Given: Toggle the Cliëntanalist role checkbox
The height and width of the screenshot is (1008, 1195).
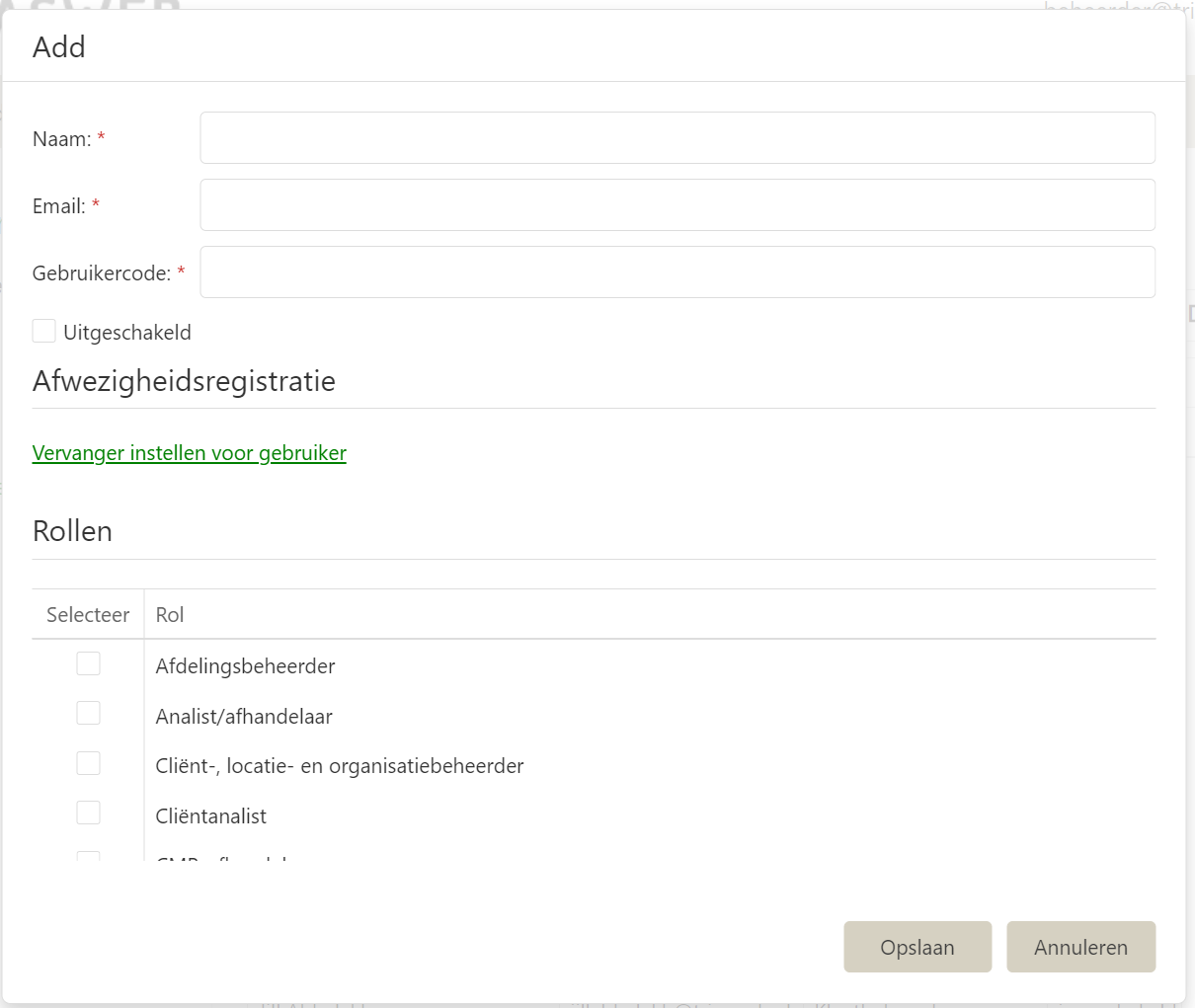Looking at the screenshot, I should (x=89, y=813).
